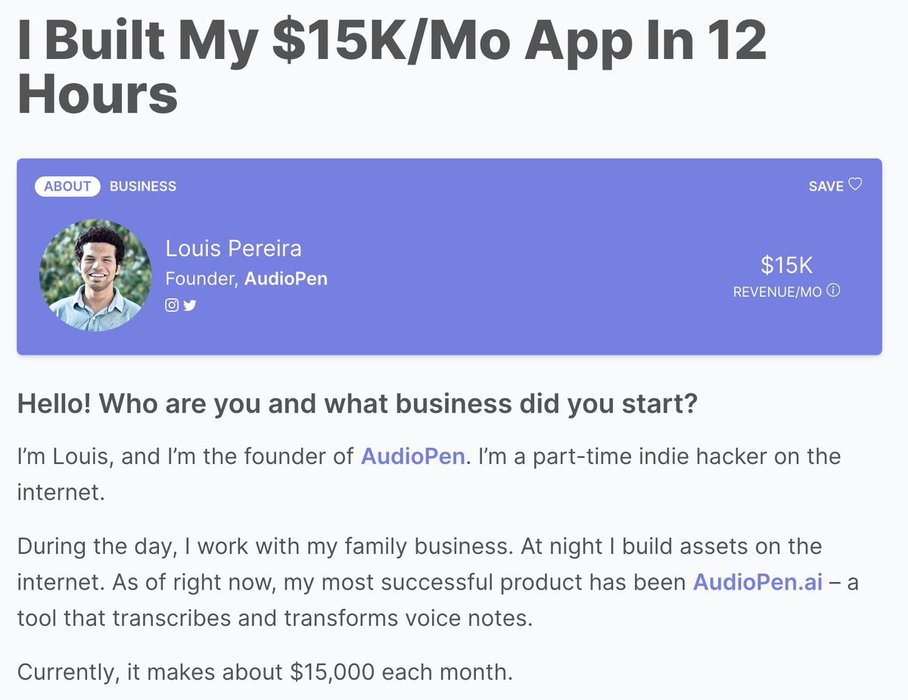Click the sentence about making $15,000 each month

pyautogui.click(x=265, y=672)
